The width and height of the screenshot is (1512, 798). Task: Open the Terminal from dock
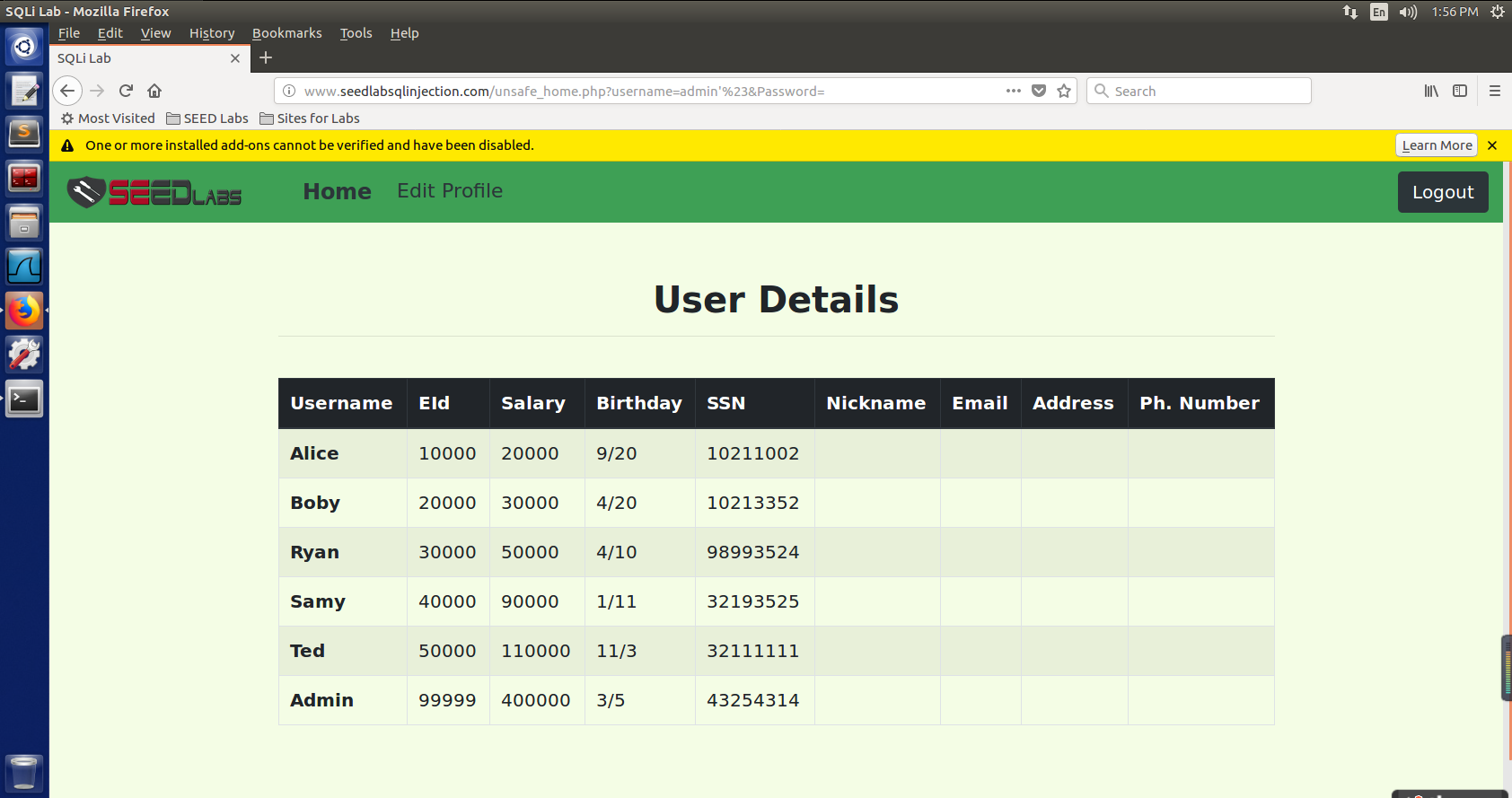24,399
